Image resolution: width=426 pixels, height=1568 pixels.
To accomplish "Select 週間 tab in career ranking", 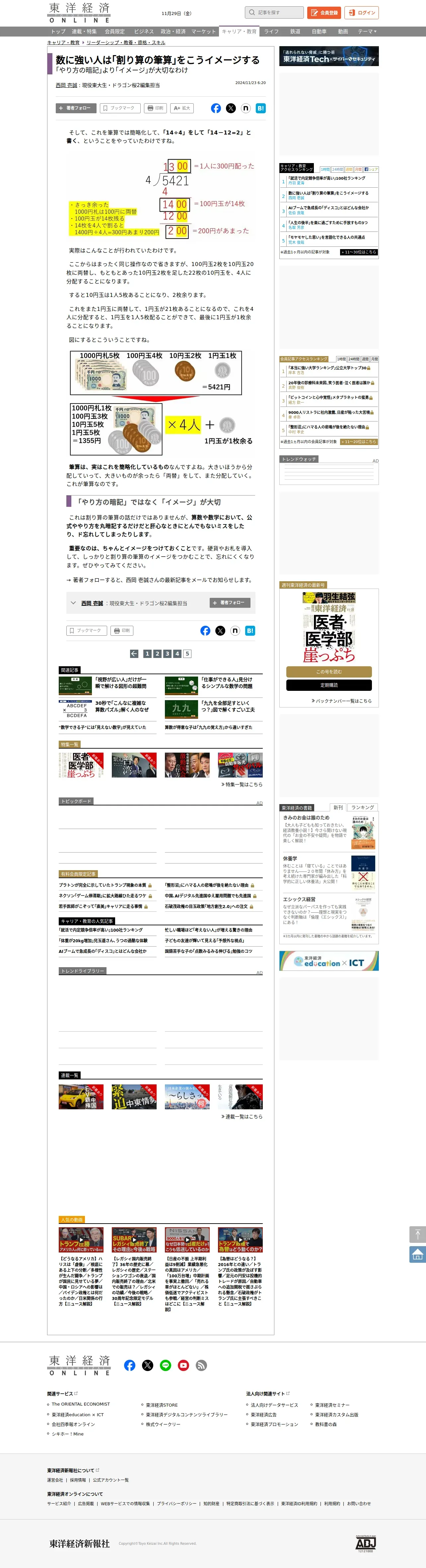I will click(x=349, y=170).
